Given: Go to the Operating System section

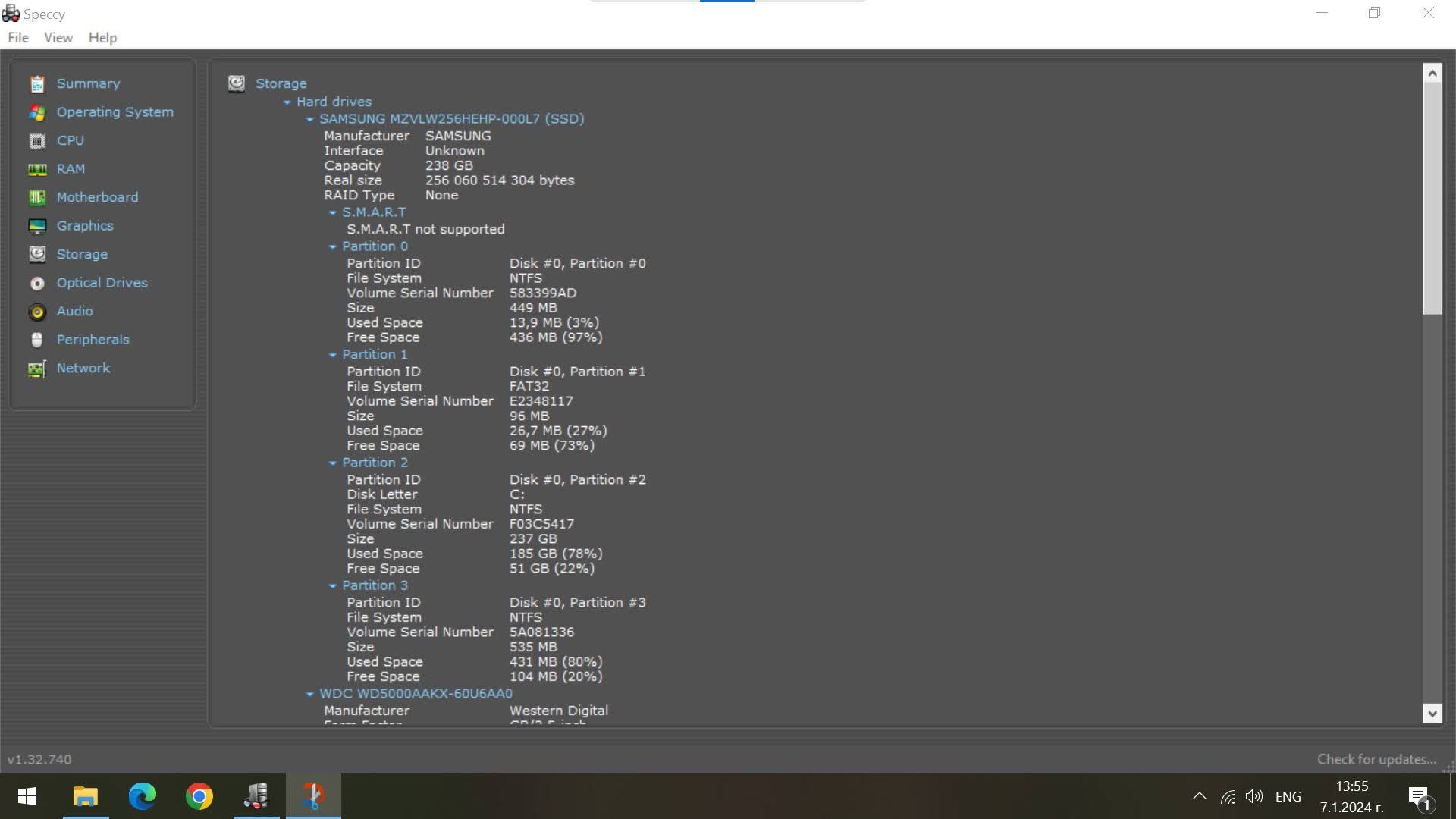Looking at the screenshot, I should (x=115, y=112).
